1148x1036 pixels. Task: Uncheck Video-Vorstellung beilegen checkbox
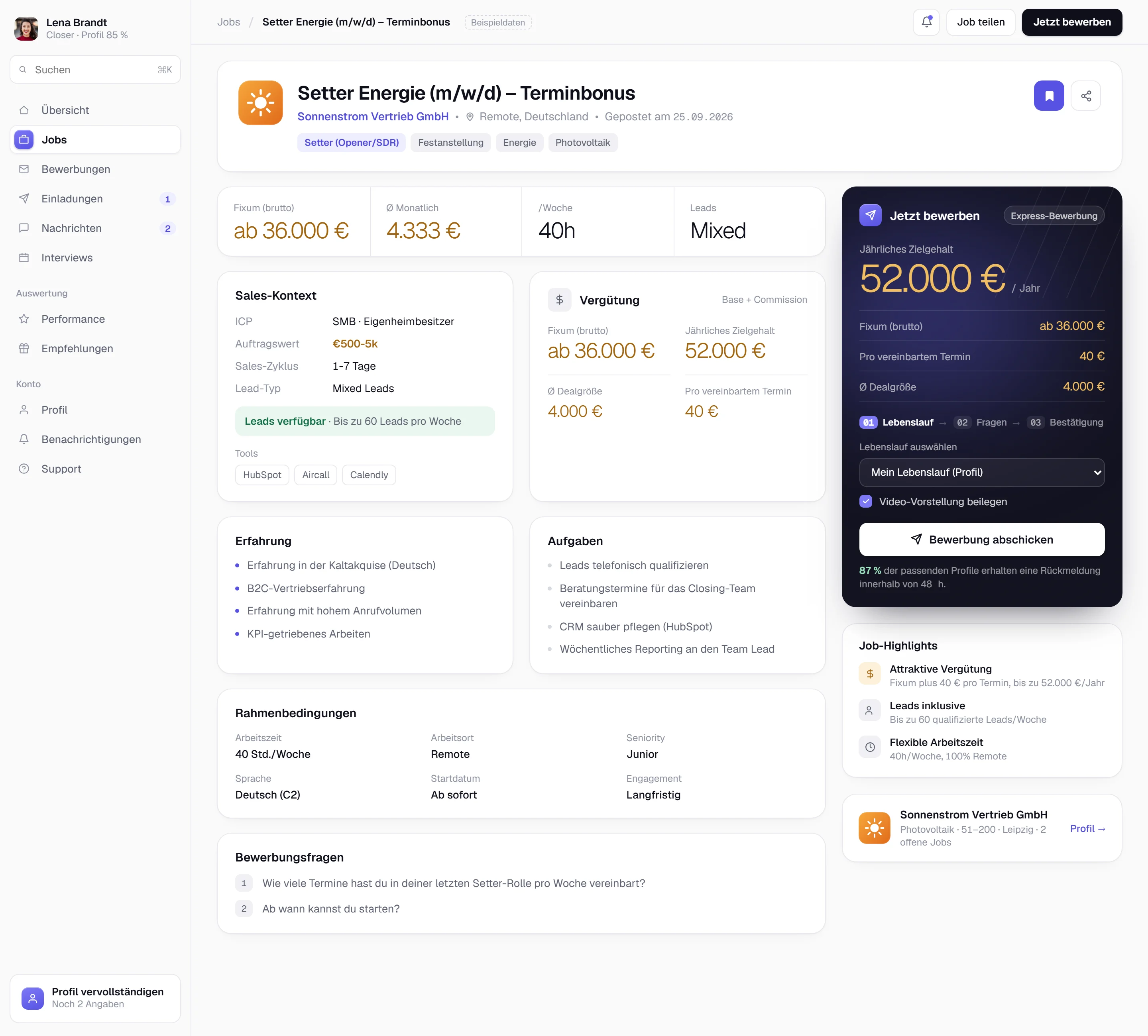tap(865, 502)
